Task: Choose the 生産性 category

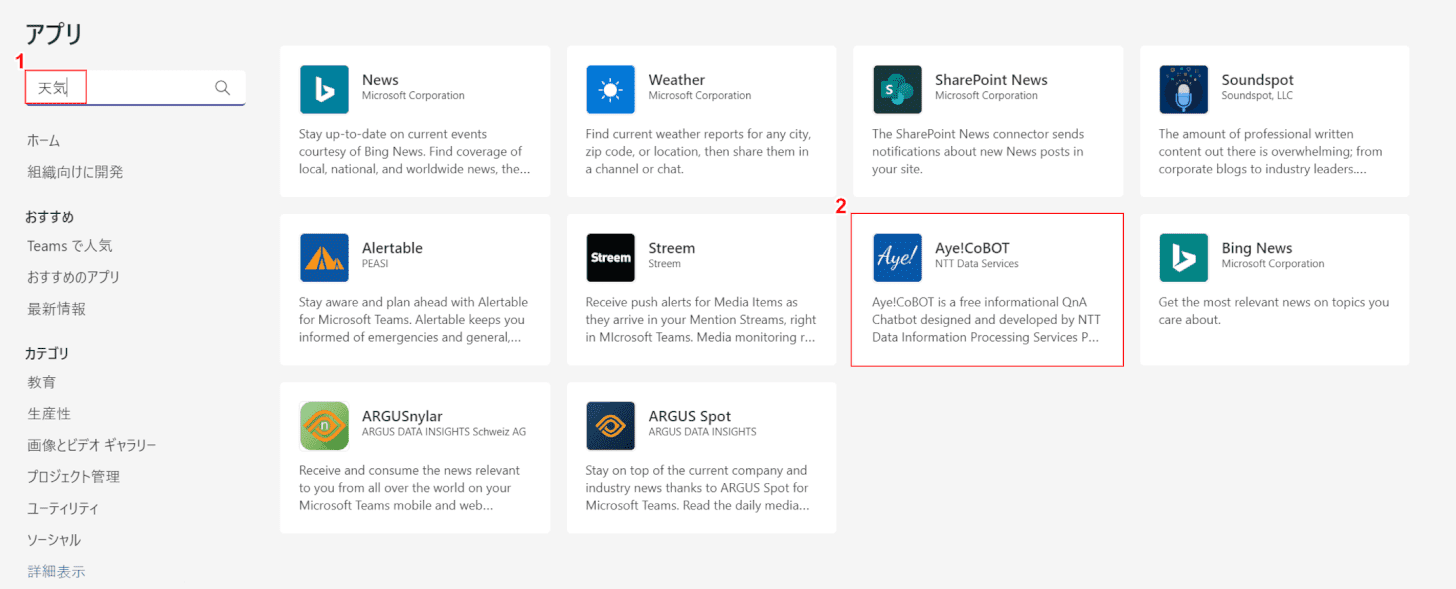Action: (49, 414)
